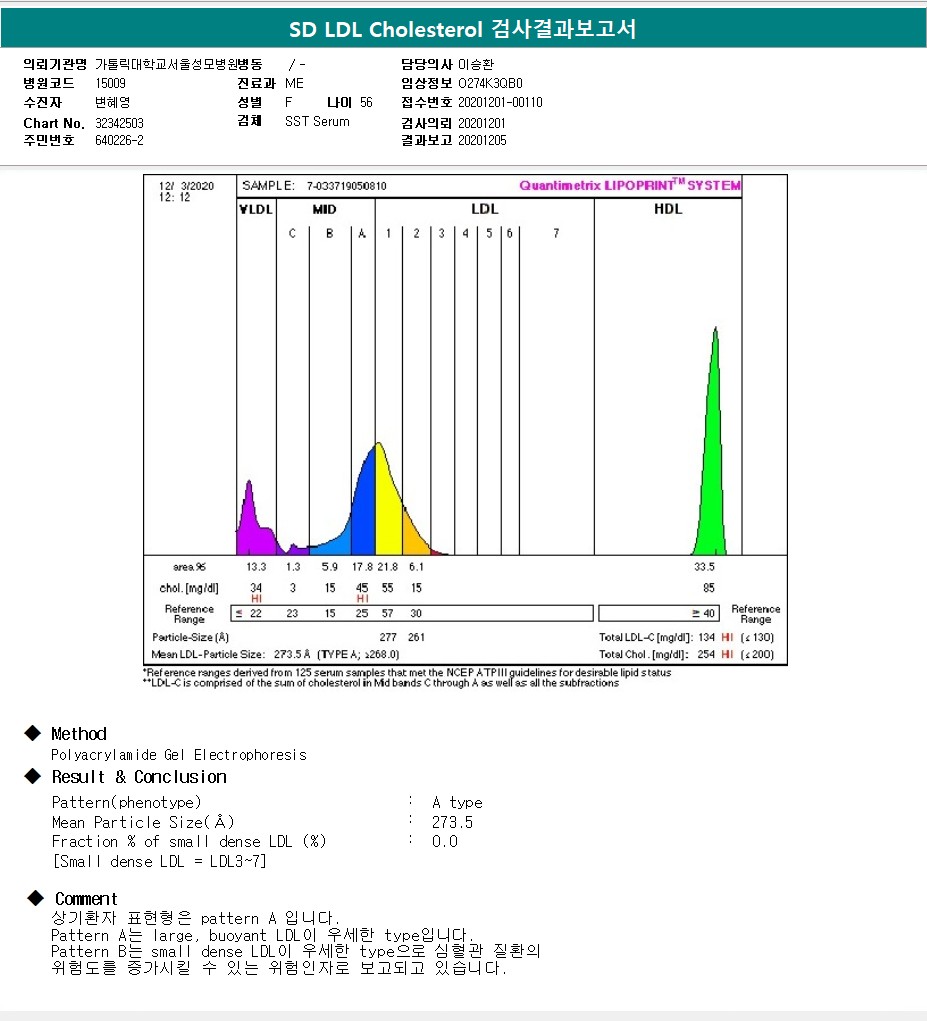Viewport: 927px width, 1021px height.
Task: Click the sample ID 7-033719050810
Action: point(346,186)
